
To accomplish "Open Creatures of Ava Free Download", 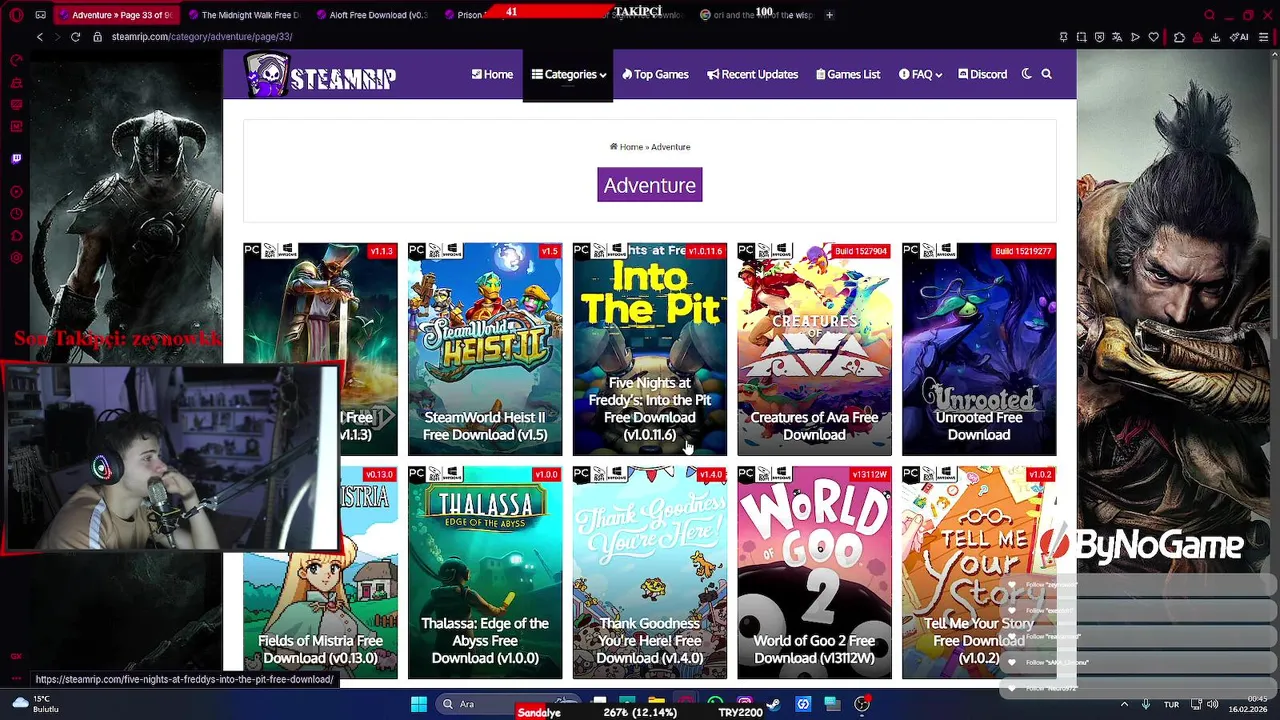I will [x=814, y=348].
